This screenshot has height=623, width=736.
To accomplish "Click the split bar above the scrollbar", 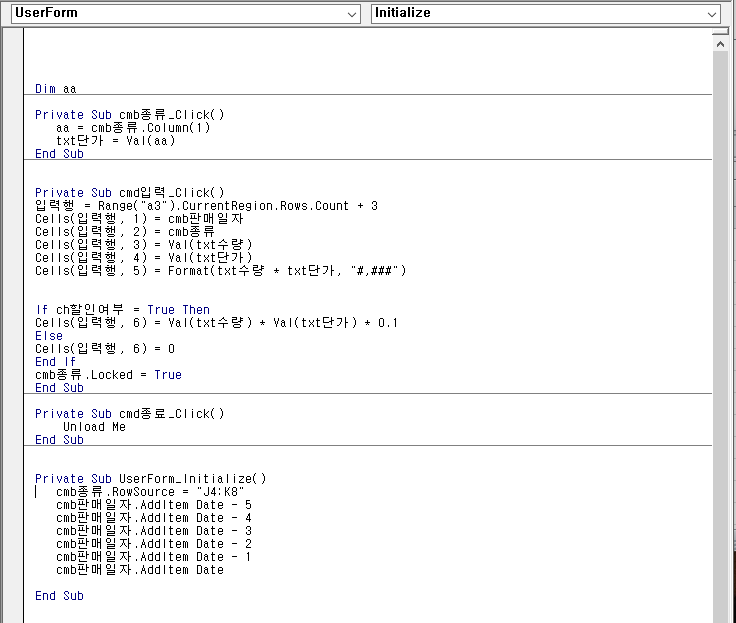I will [x=720, y=32].
